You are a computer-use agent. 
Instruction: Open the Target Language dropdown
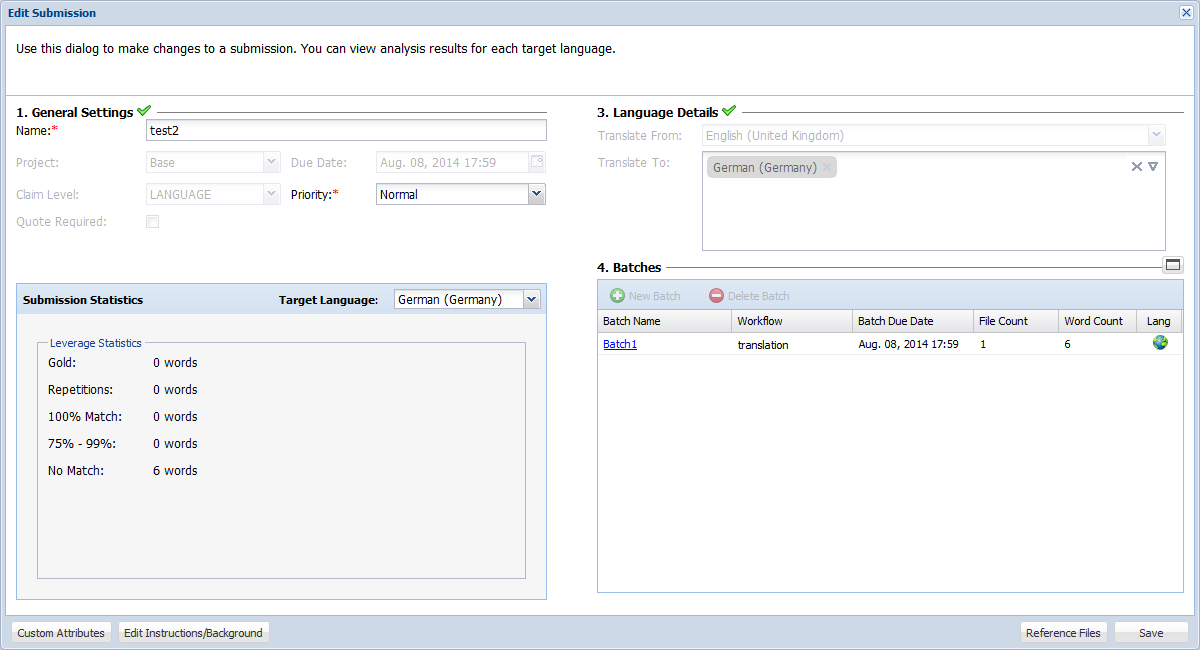pyautogui.click(x=531, y=299)
